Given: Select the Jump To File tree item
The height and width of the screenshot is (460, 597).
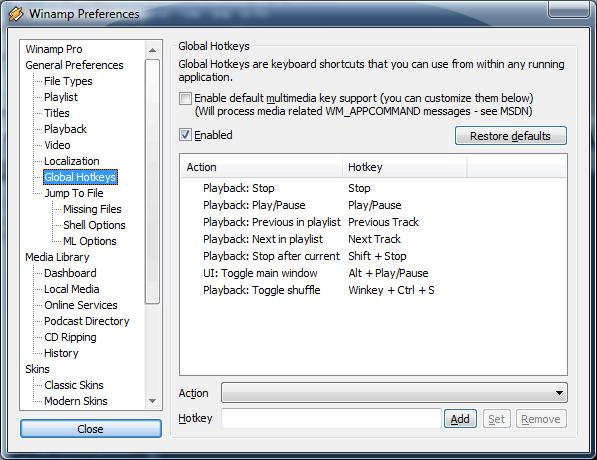Looking at the screenshot, I should tap(74, 193).
